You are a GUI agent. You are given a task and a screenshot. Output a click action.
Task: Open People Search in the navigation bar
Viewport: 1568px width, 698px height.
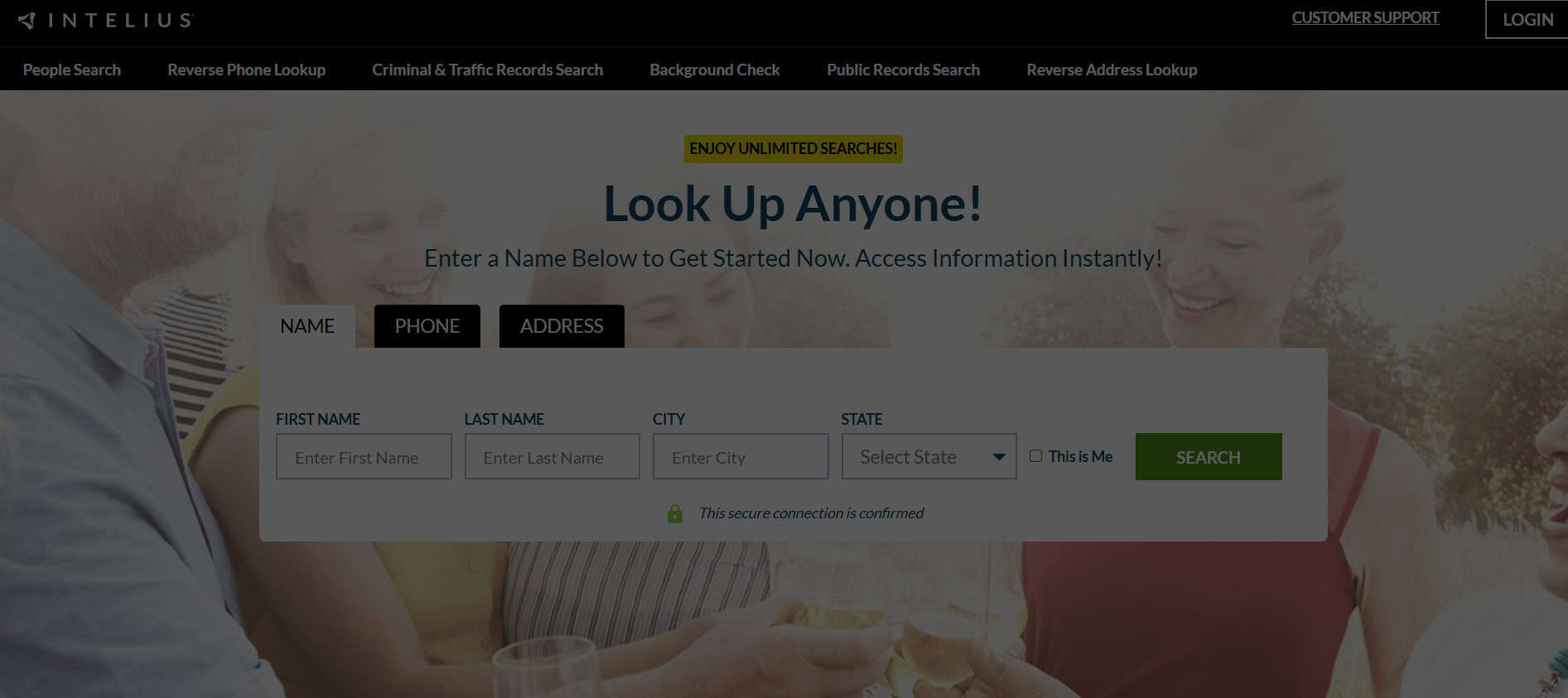click(72, 70)
